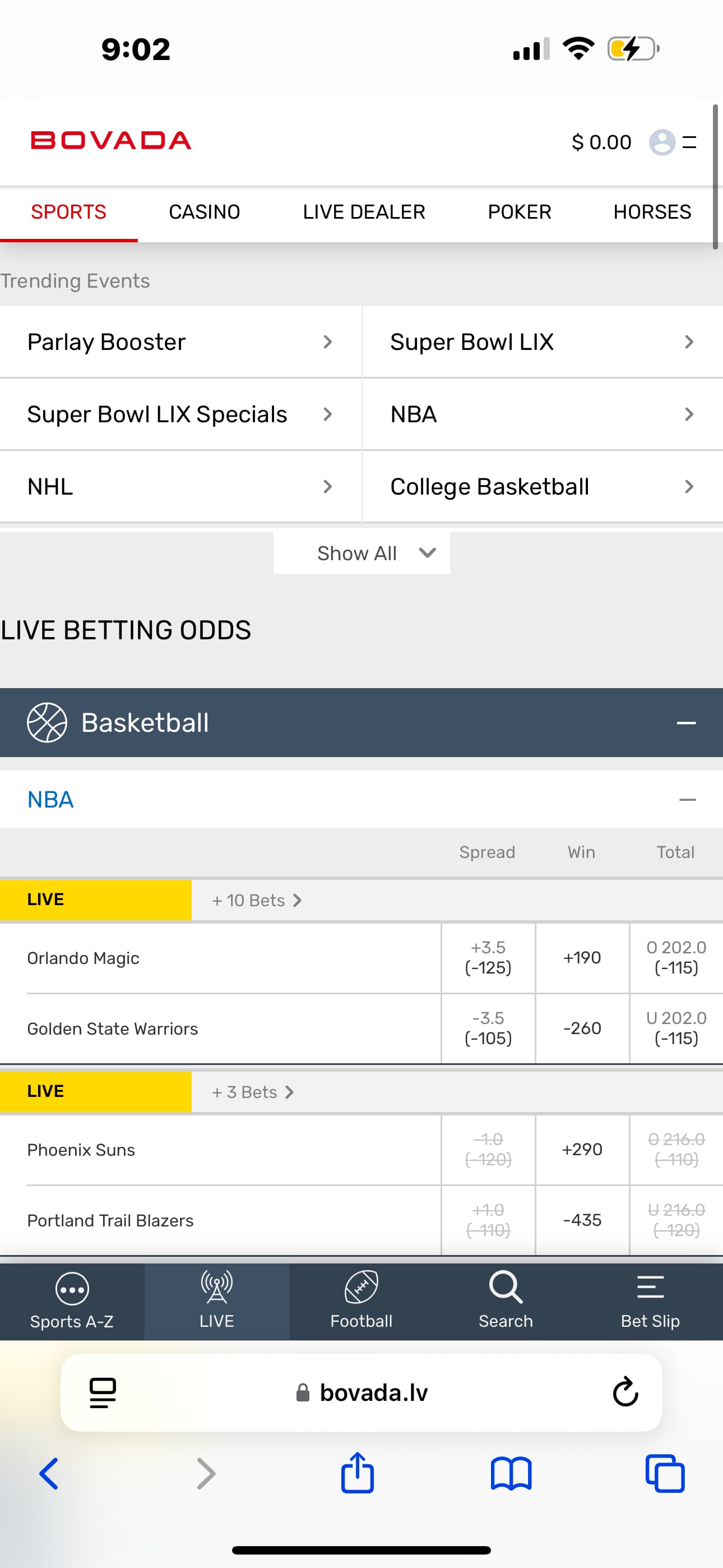Screen dimensions: 723x1568
Task: Select Warriors -3.5 spread odds
Action: pos(488,1028)
